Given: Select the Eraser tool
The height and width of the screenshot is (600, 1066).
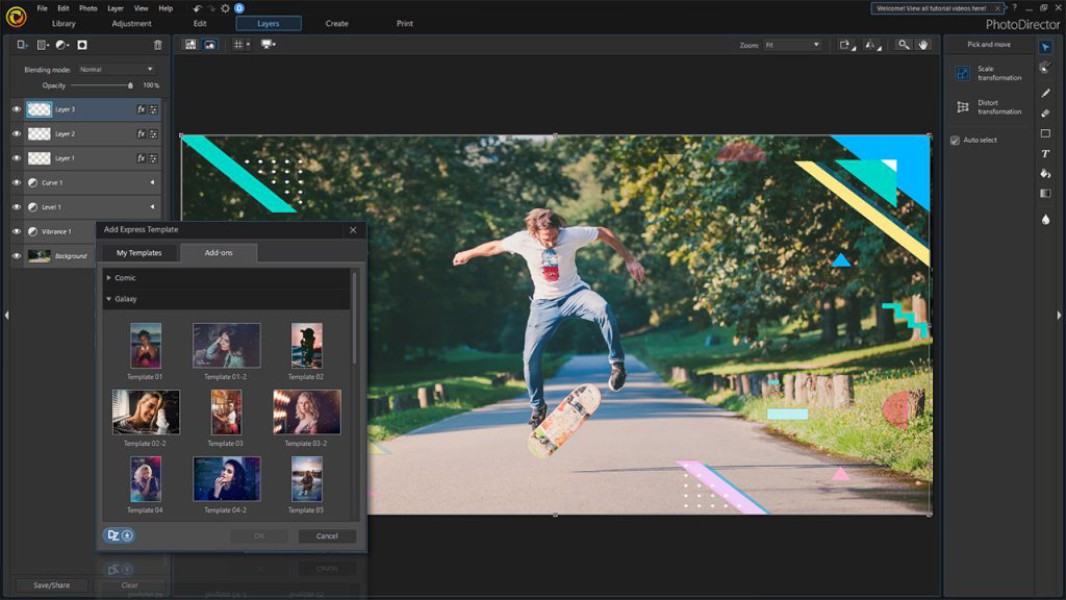Looking at the screenshot, I should [x=1045, y=113].
